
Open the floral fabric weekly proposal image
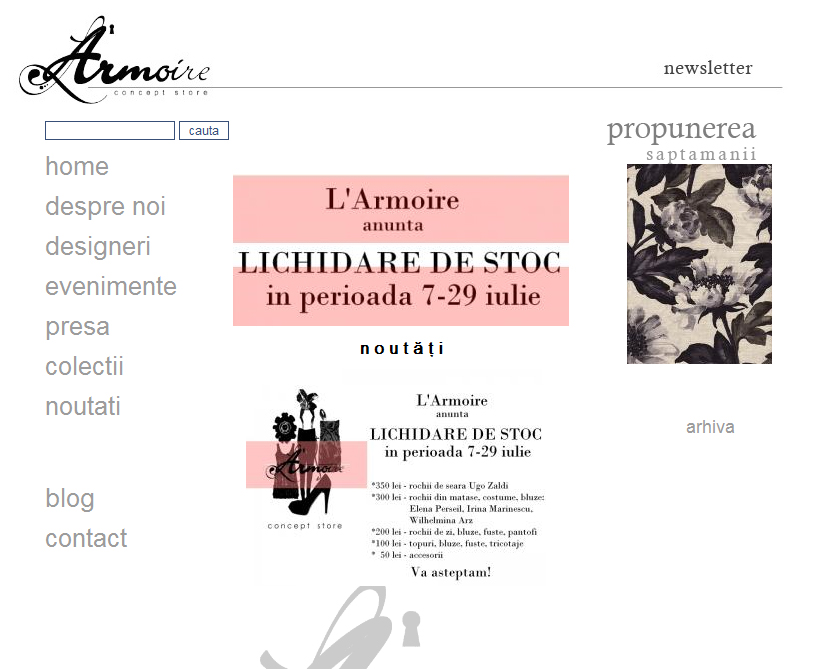(699, 264)
